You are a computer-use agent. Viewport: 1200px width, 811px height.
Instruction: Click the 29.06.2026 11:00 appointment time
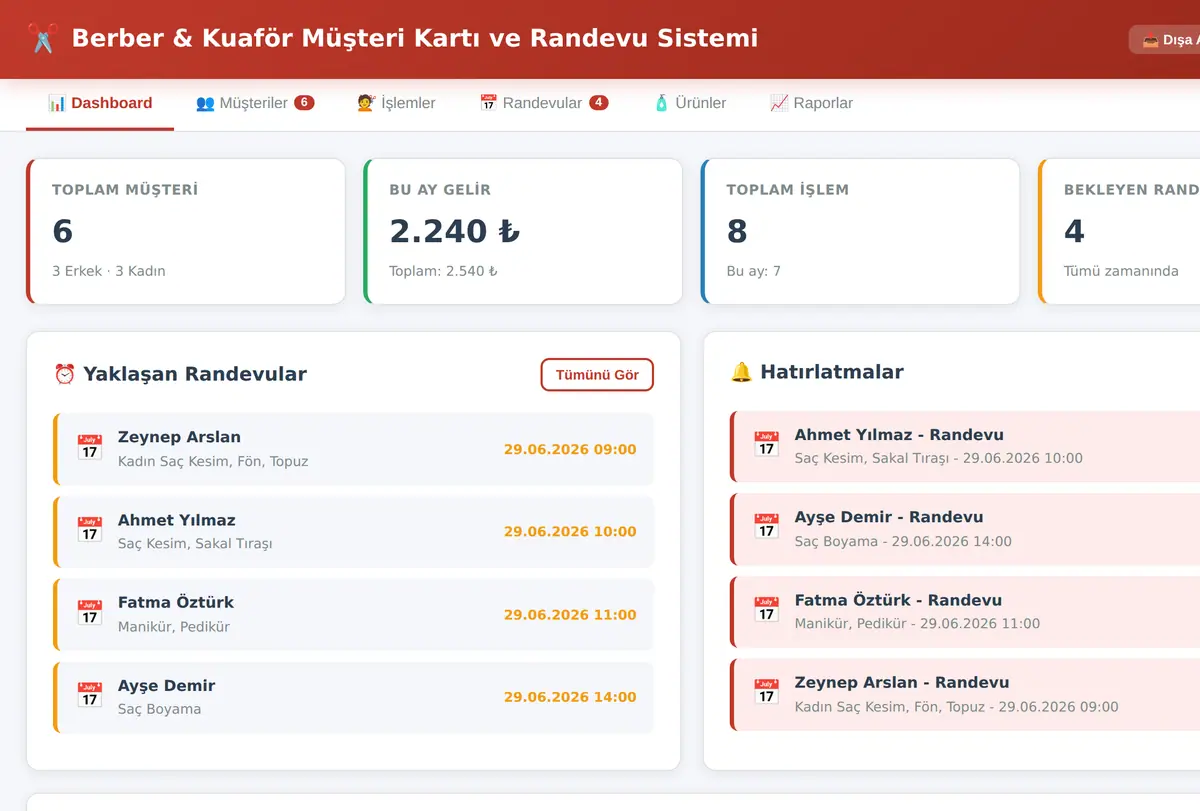[x=570, y=614]
